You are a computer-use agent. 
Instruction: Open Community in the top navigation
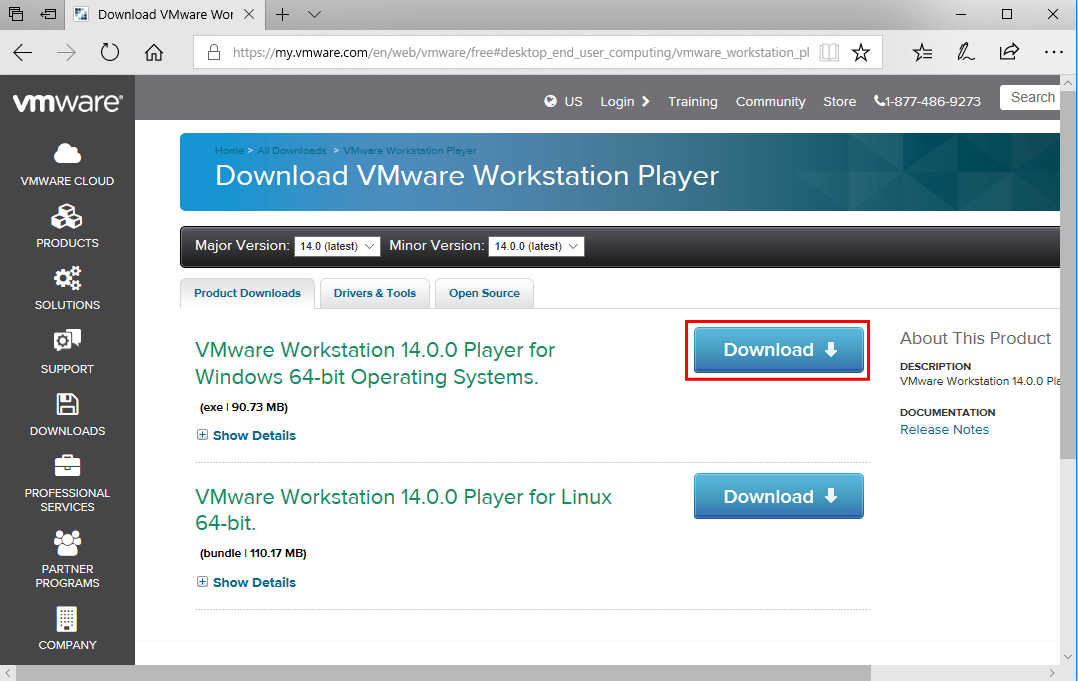point(771,101)
